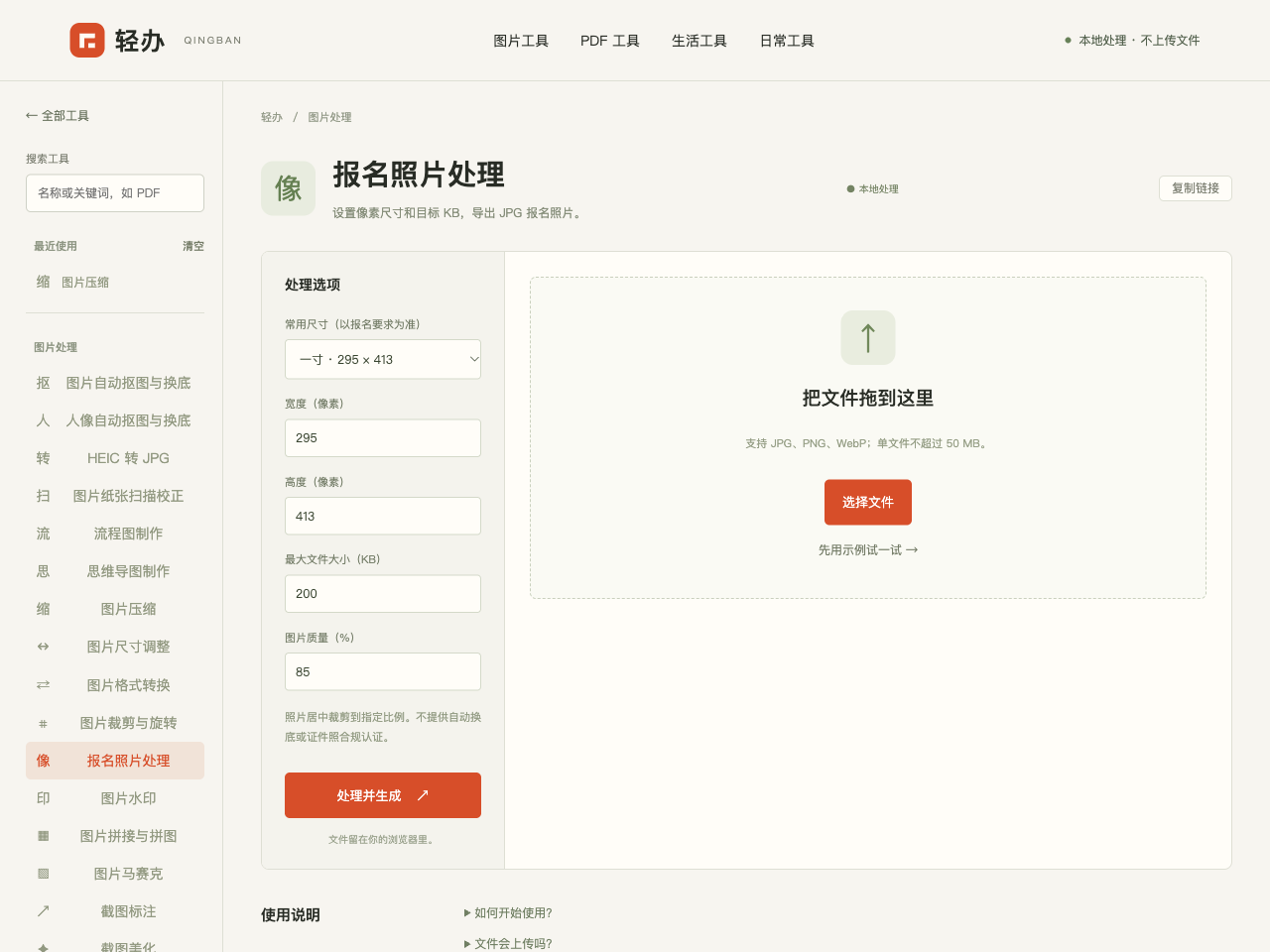Click the 高度 (像素) input field

[x=383, y=516]
